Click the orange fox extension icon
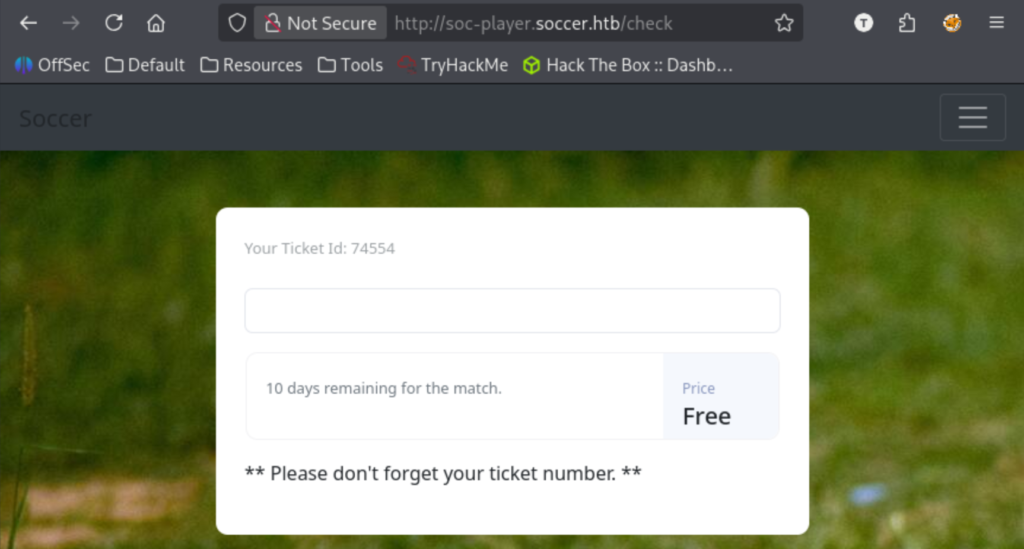 [x=952, y=23]
